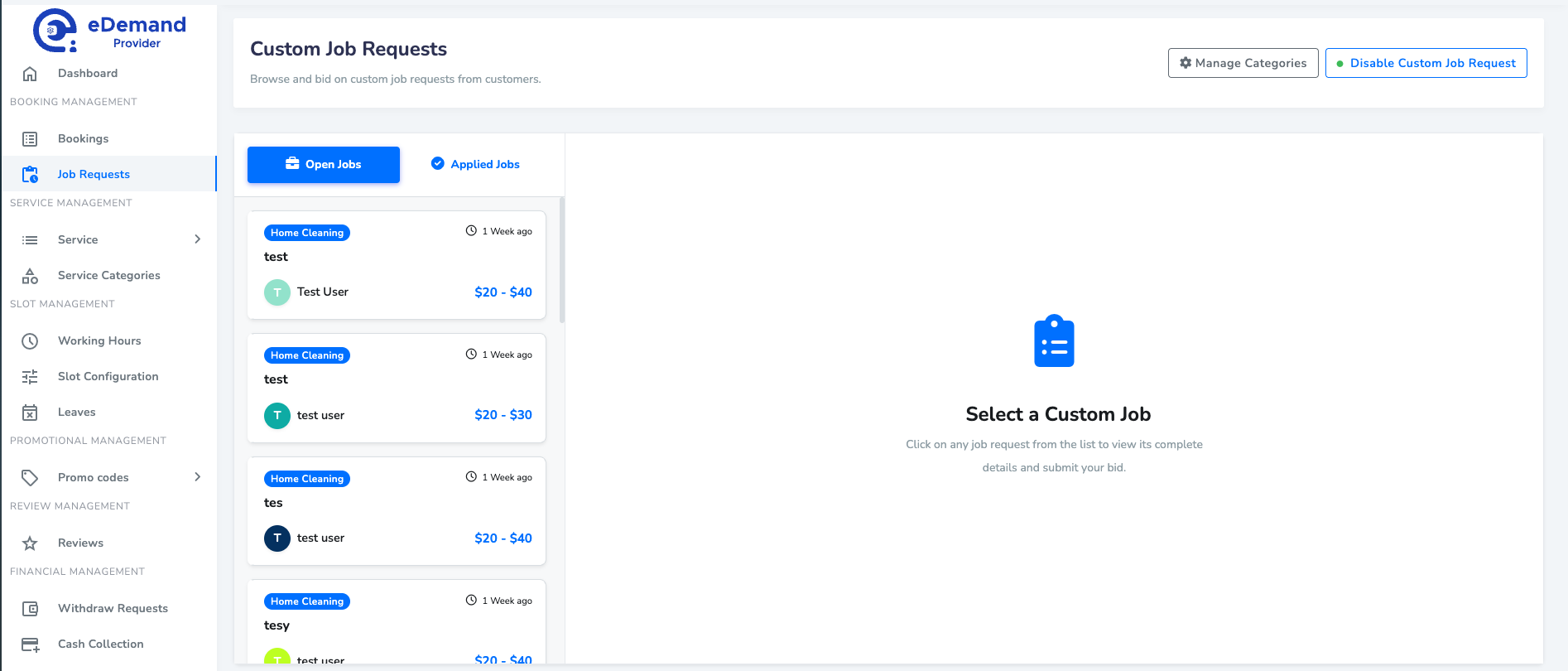Screen dimensions: 1568x671
Task: Click the Leaves calendar icon
Action: point(30,413)
